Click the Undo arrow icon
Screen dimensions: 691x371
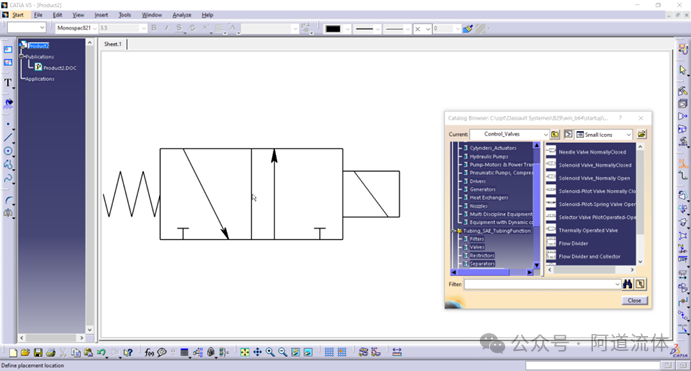(101, 352)
